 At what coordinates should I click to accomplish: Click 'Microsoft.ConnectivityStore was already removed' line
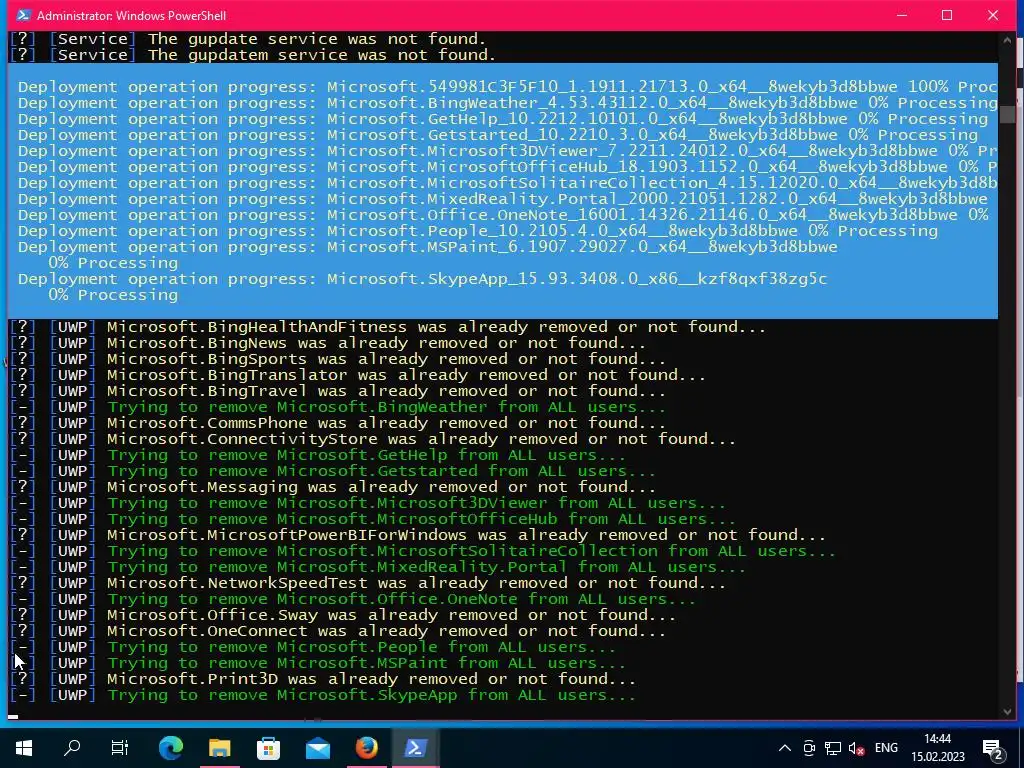coord(373,439)
